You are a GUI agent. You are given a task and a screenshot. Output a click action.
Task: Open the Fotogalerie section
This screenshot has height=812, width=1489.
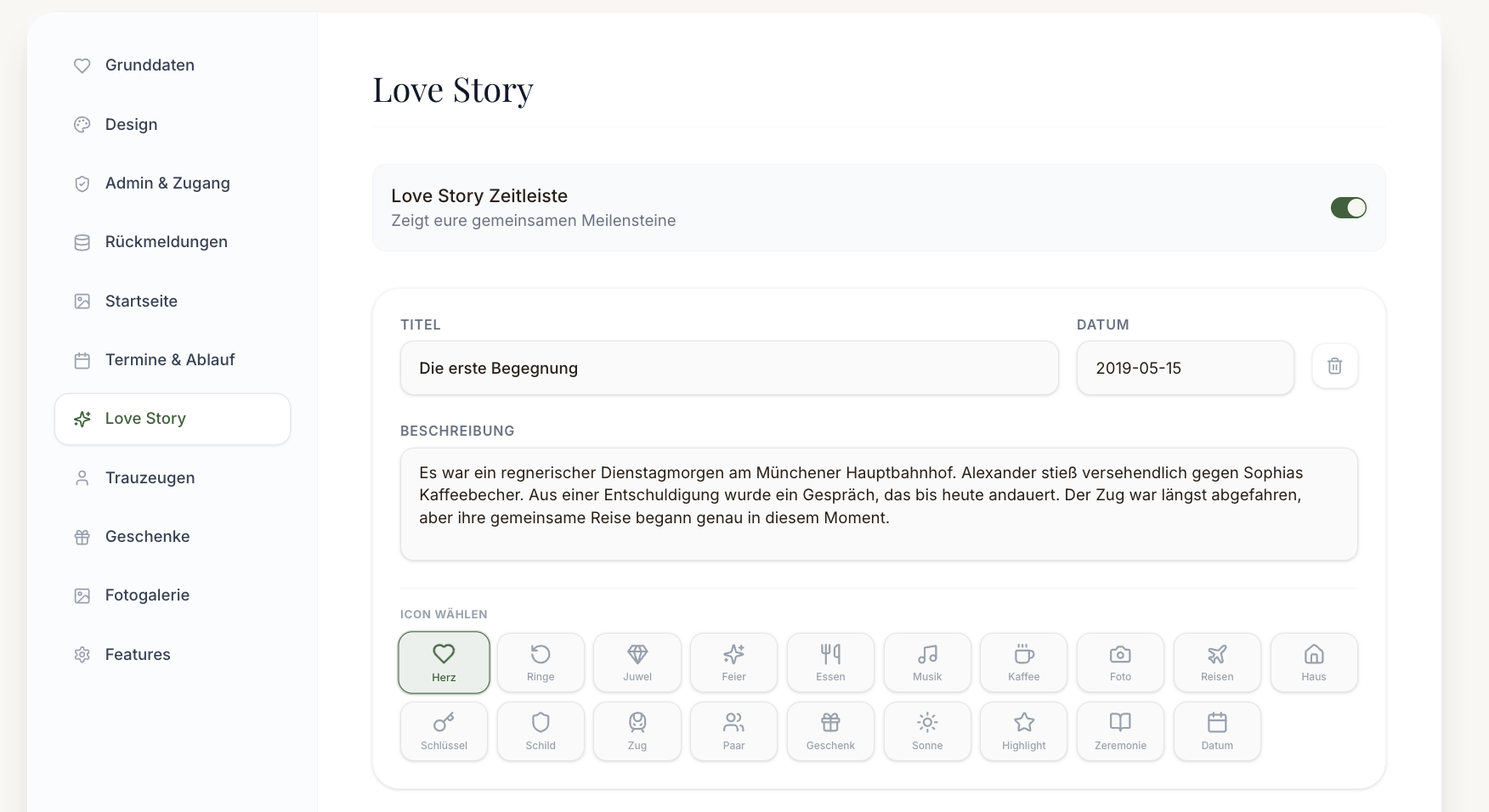173,595
